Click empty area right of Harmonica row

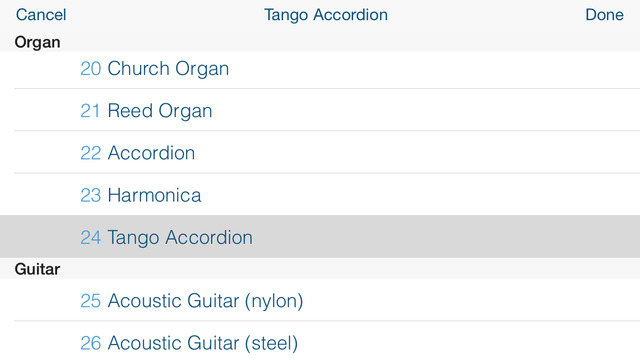420,195
